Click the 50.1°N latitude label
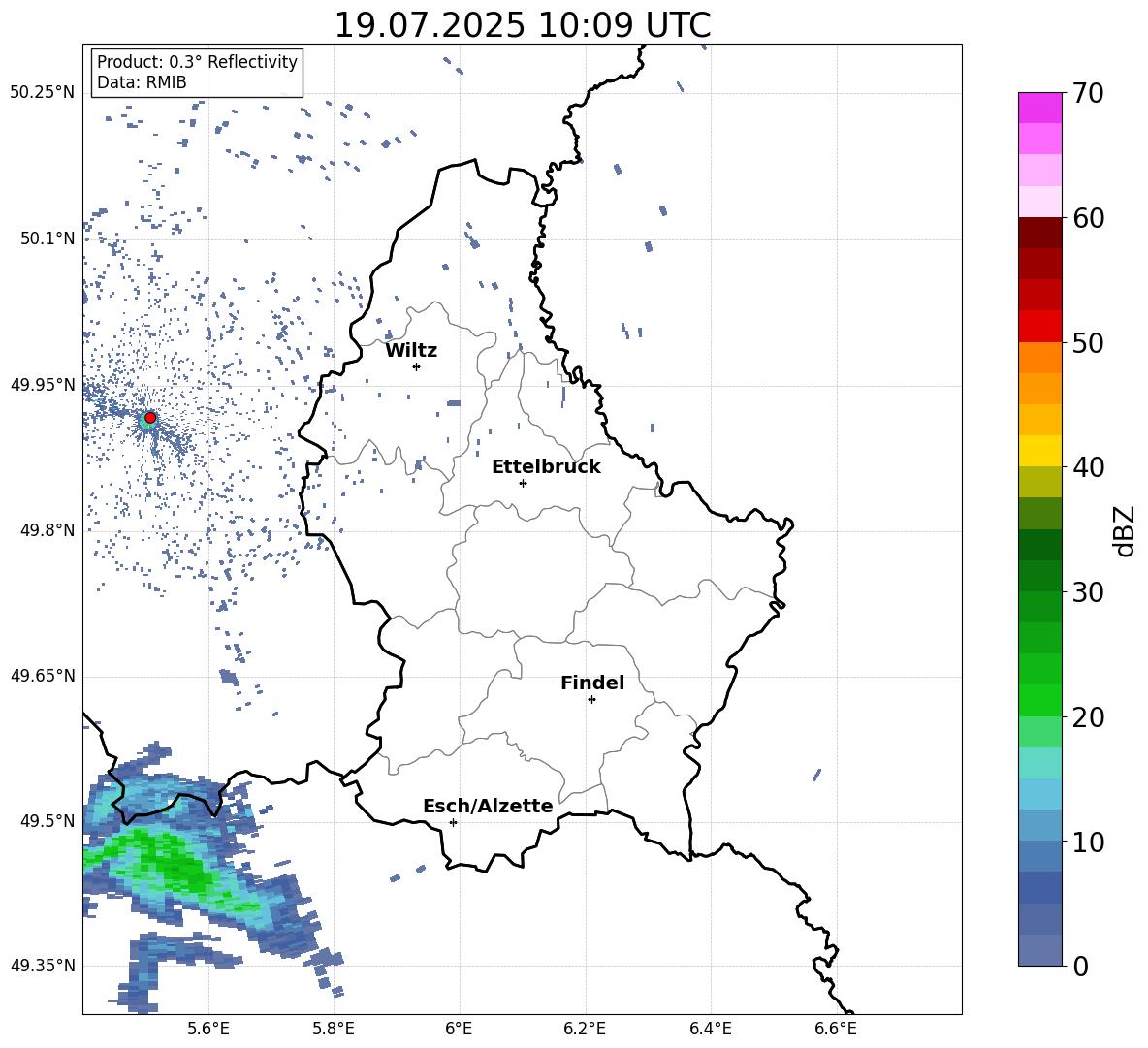 [48, 238]
